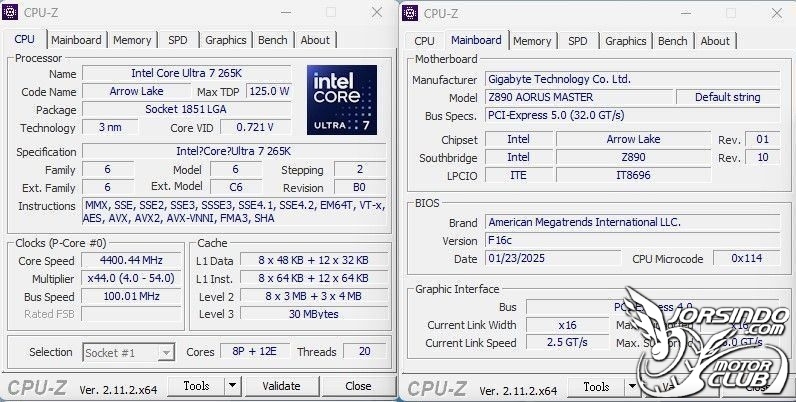Click the Validate button in left window

click(x=281, y=386)
